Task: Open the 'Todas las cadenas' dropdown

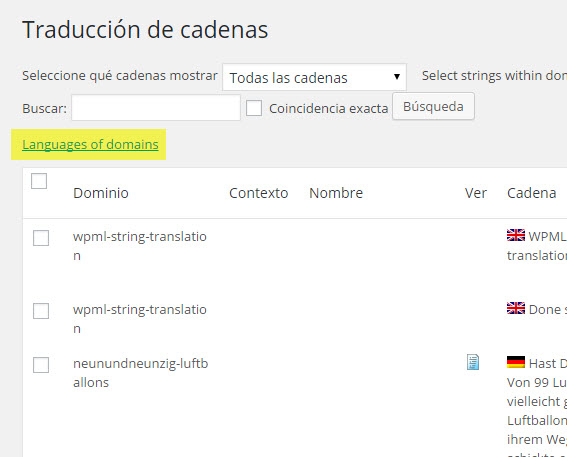Action: (x=314, y=77)
